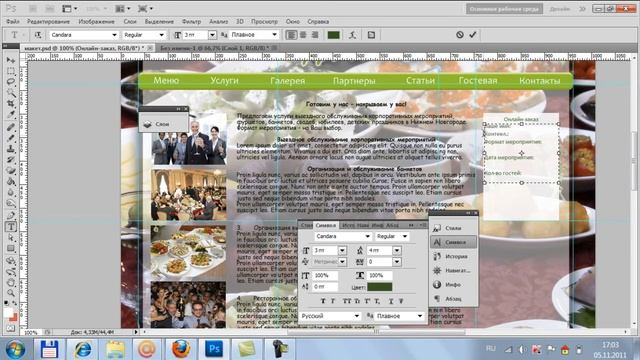Select the Pen tool

click(x=11, y=215)
